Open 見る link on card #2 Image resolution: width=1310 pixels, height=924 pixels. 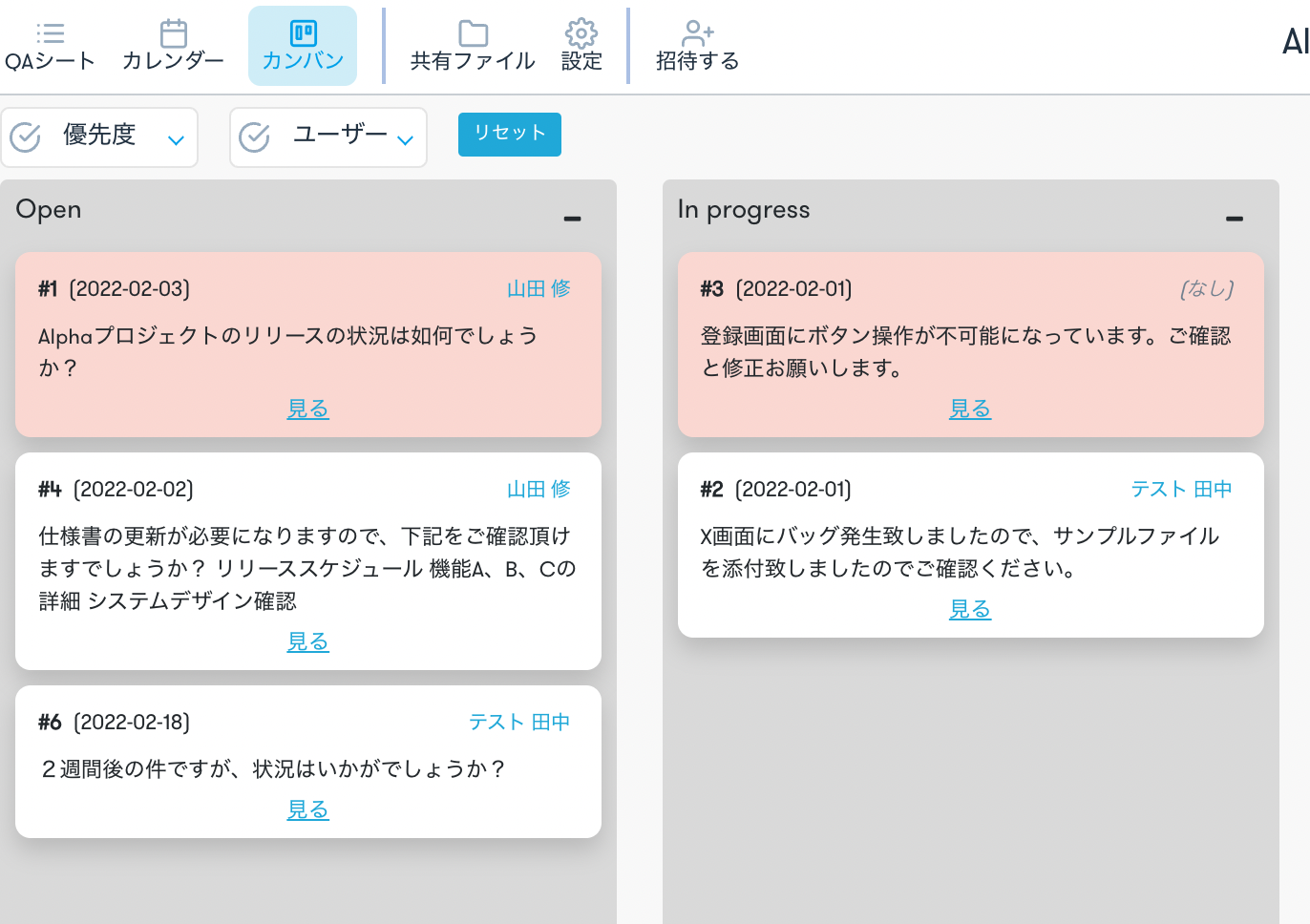[x=970, y=609]
